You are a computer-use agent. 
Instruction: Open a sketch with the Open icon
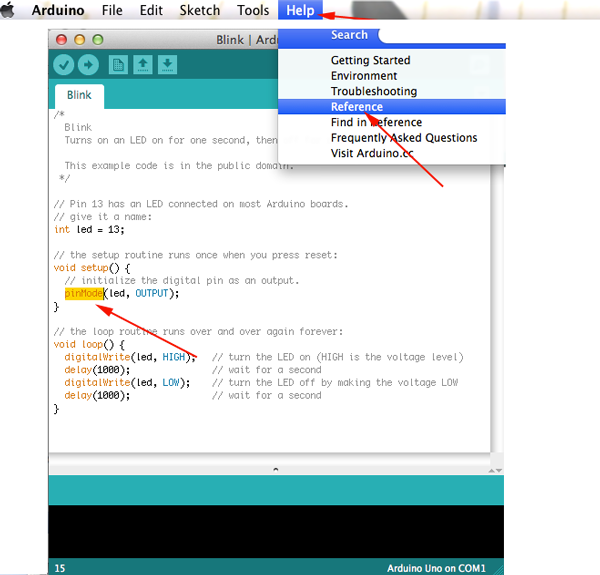click(143, 65)
